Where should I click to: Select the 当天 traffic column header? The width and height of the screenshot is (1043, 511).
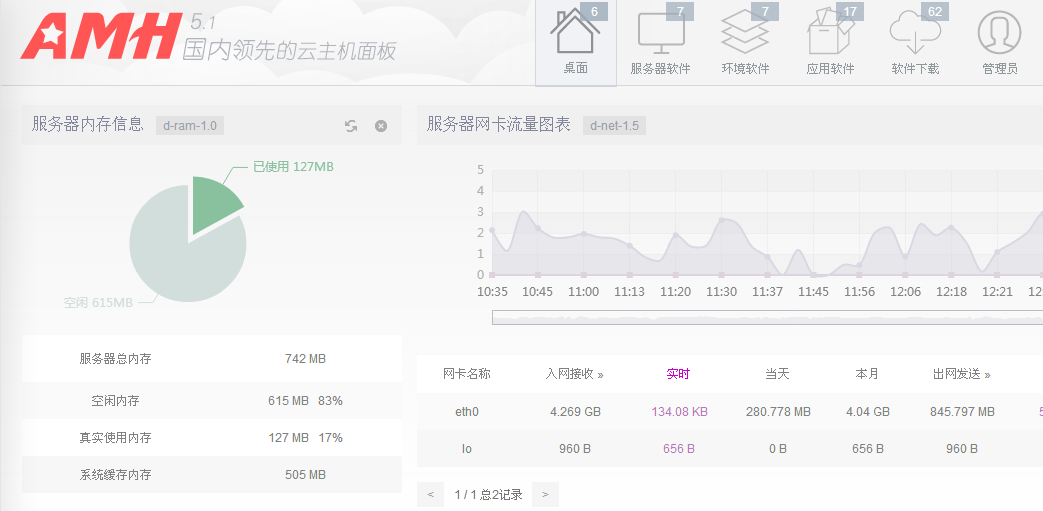pyautogui.click(x=777, y=374)
